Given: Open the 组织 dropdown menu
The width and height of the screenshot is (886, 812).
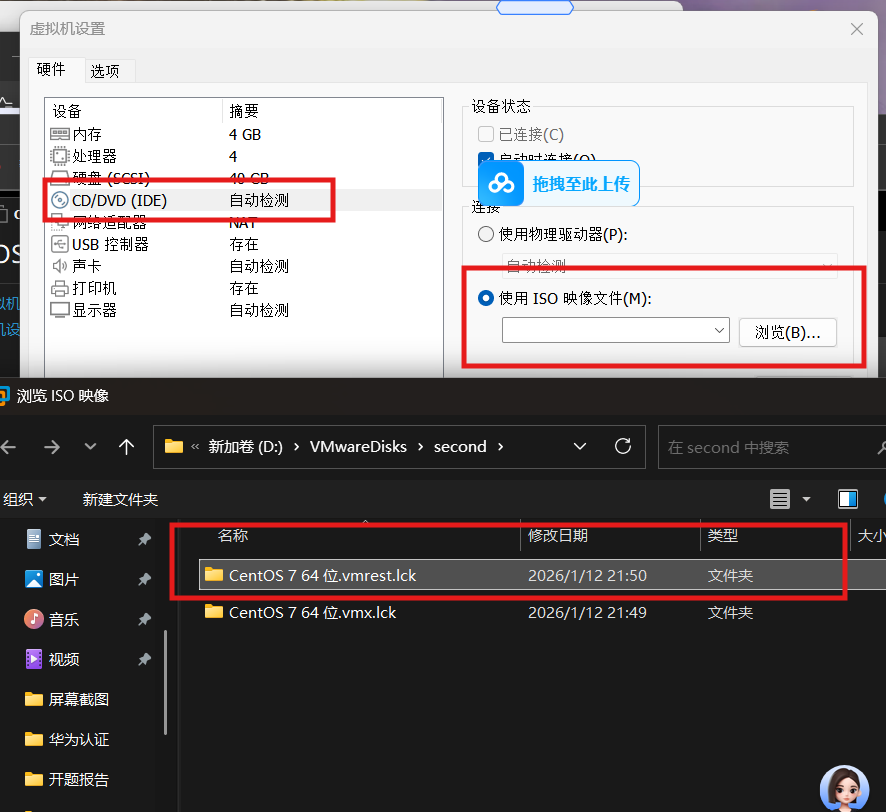Looking at the screenshot, I should 24,500.
